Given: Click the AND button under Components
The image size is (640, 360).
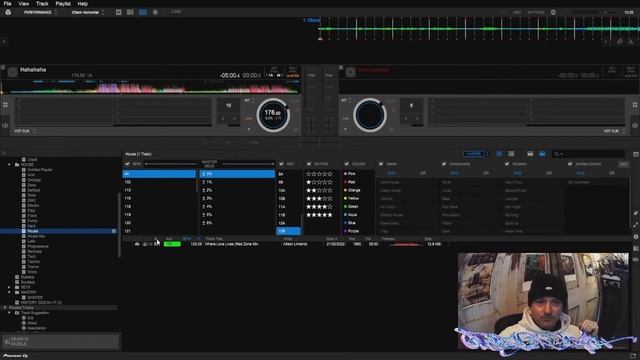Looking at the screenshot, I should click(454, 173).
